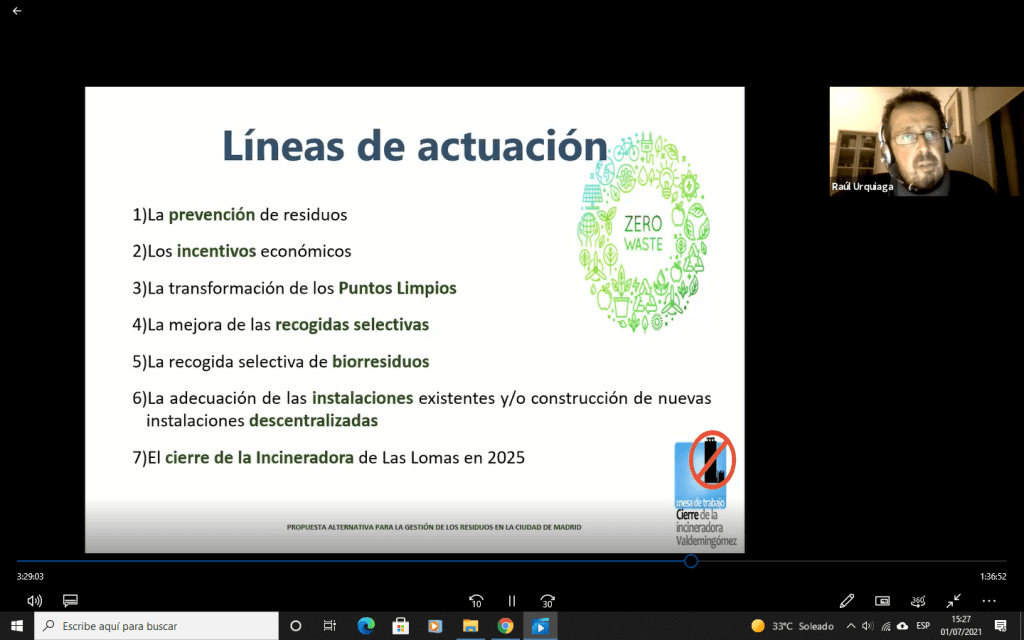Skip forward 30 seconds
Image resolution: width=1024 pixels, height=640 pixels.
coord(547,601)
